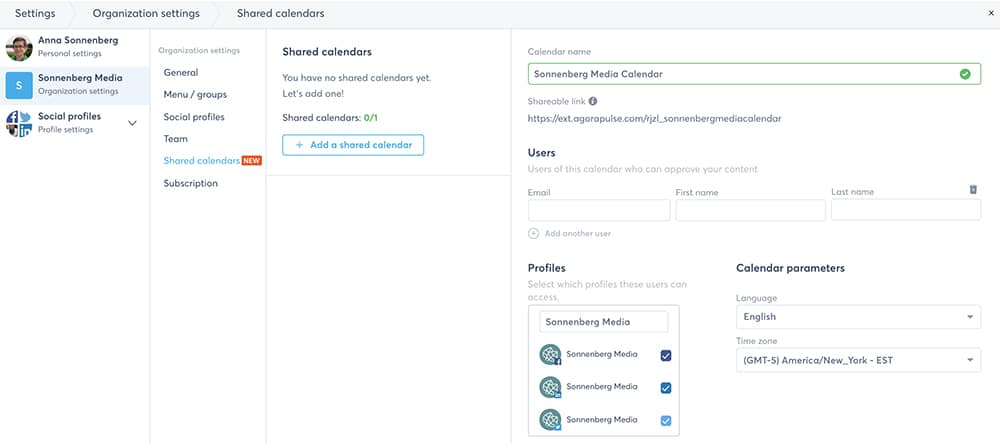The height and width of the screenshot is (443, 1000).
Task: Open the Language dropdown
Action: pos(858,317)
